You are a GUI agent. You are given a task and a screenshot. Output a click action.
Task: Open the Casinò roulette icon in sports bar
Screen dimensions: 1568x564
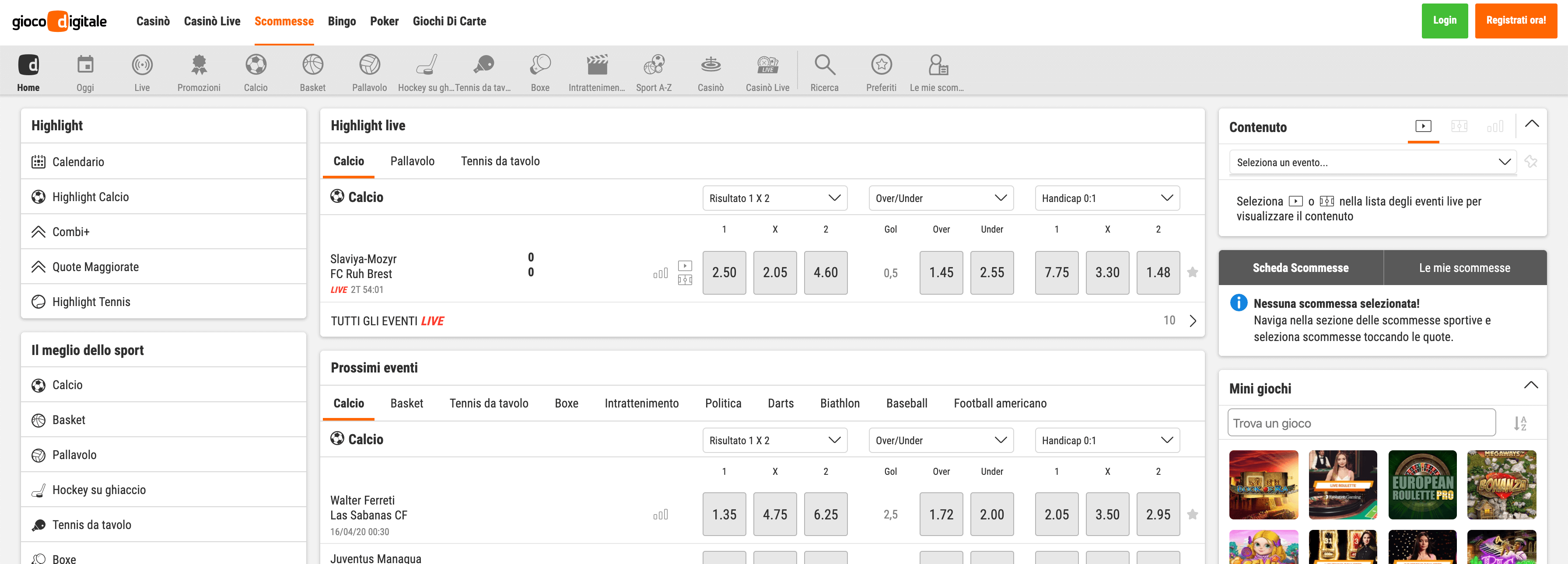pyautogui.click(x=711, y=65)
